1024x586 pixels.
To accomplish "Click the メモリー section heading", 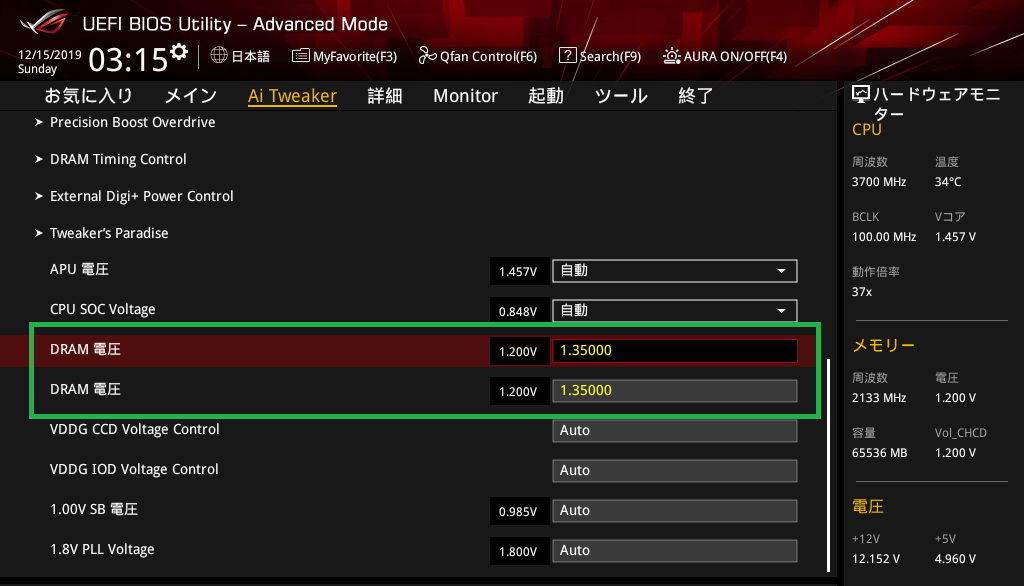I will (x=884, y=345).
